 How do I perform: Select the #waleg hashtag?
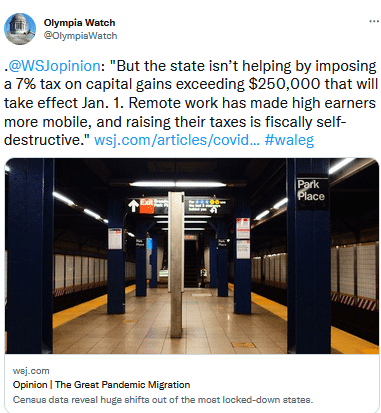pos(289,140)
